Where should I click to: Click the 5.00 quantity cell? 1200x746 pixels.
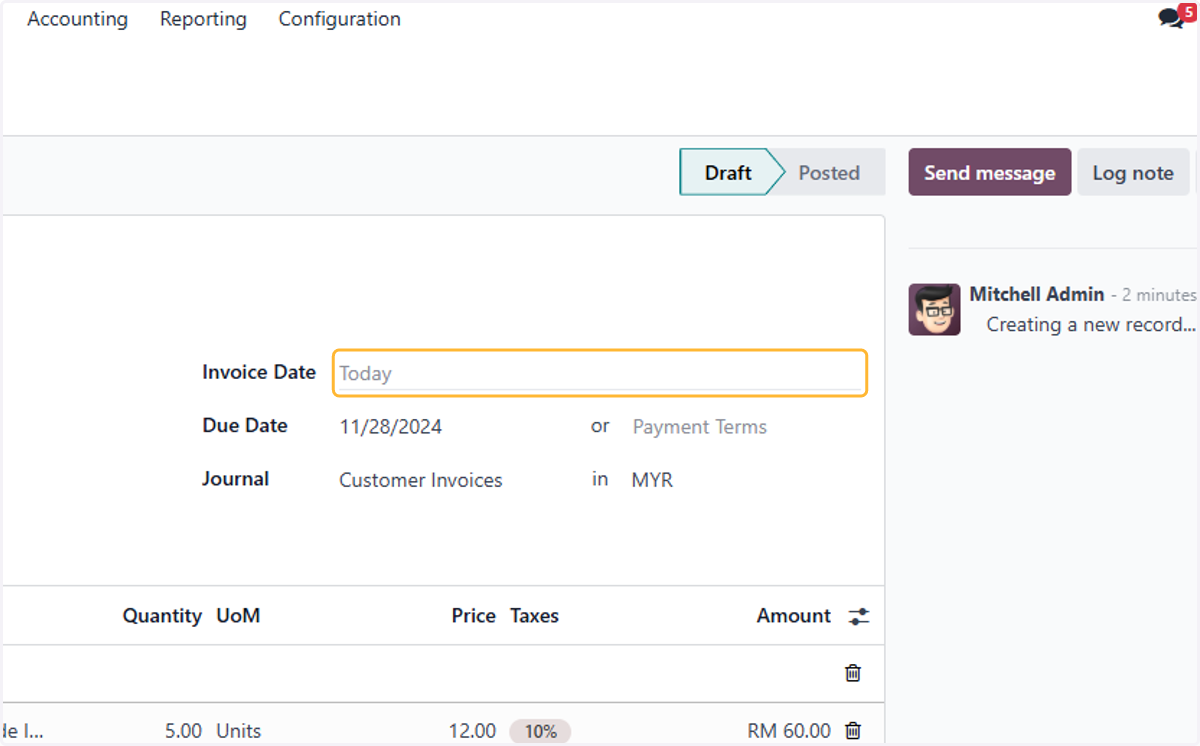[183, 731]
